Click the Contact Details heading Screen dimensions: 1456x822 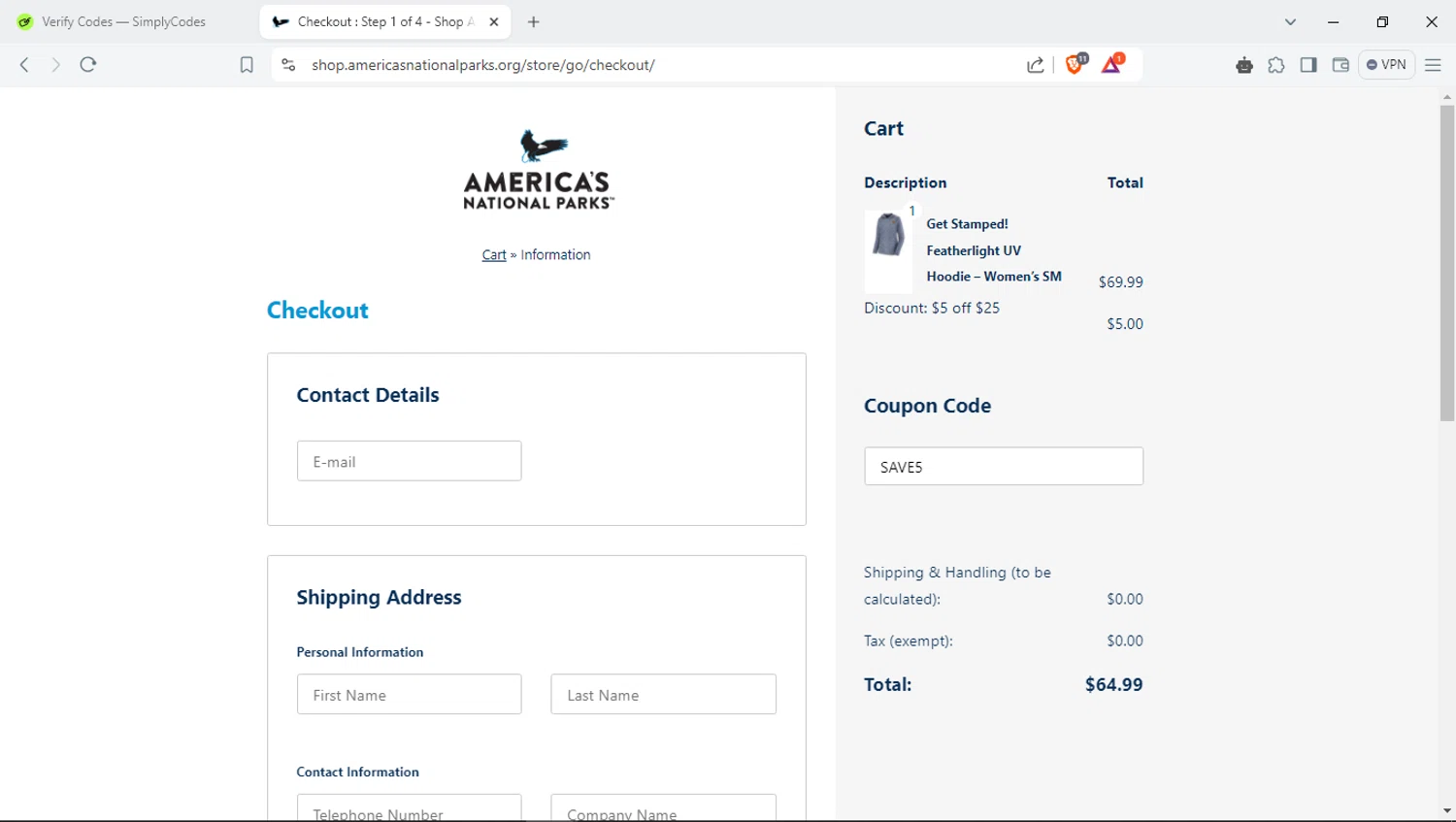[368, 395]
